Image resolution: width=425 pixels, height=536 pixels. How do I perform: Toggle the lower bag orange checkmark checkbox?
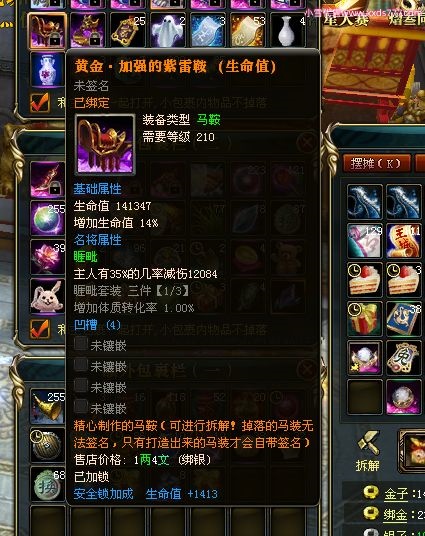40,329
